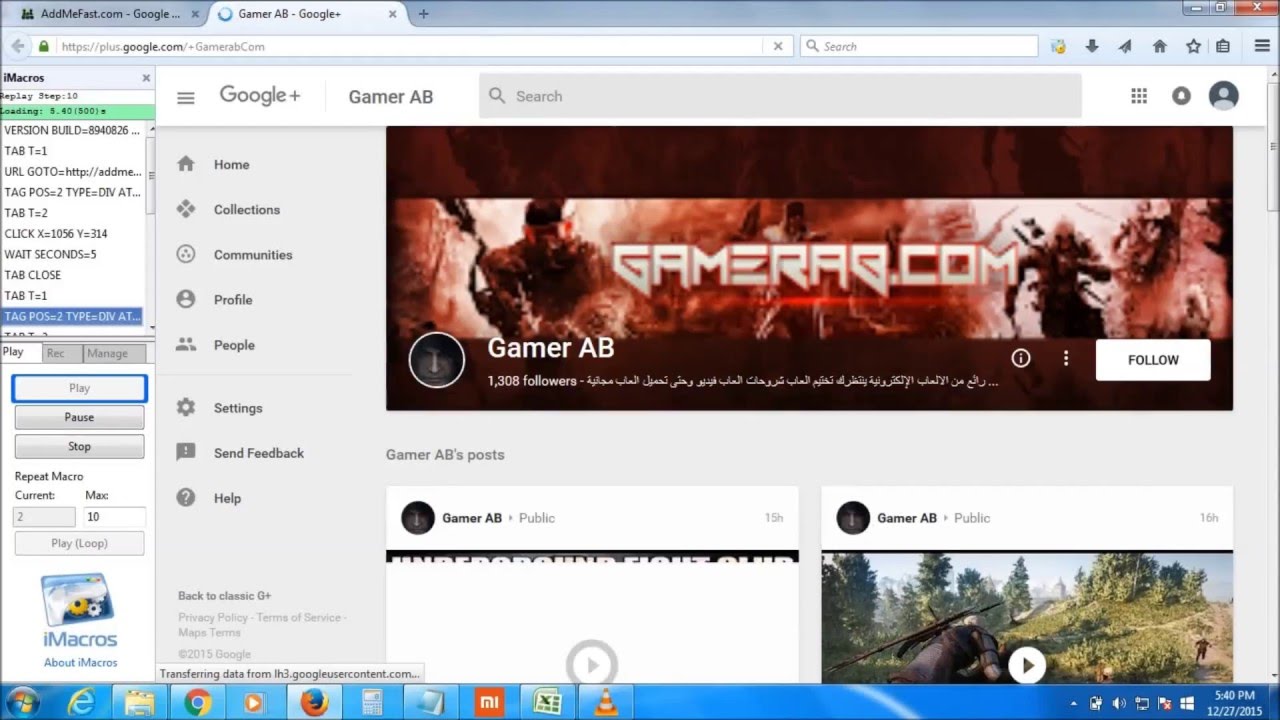Viewport: 1280px width, 720px height.
Task: Open Excel from the taskbar
Action: point(547,703)
